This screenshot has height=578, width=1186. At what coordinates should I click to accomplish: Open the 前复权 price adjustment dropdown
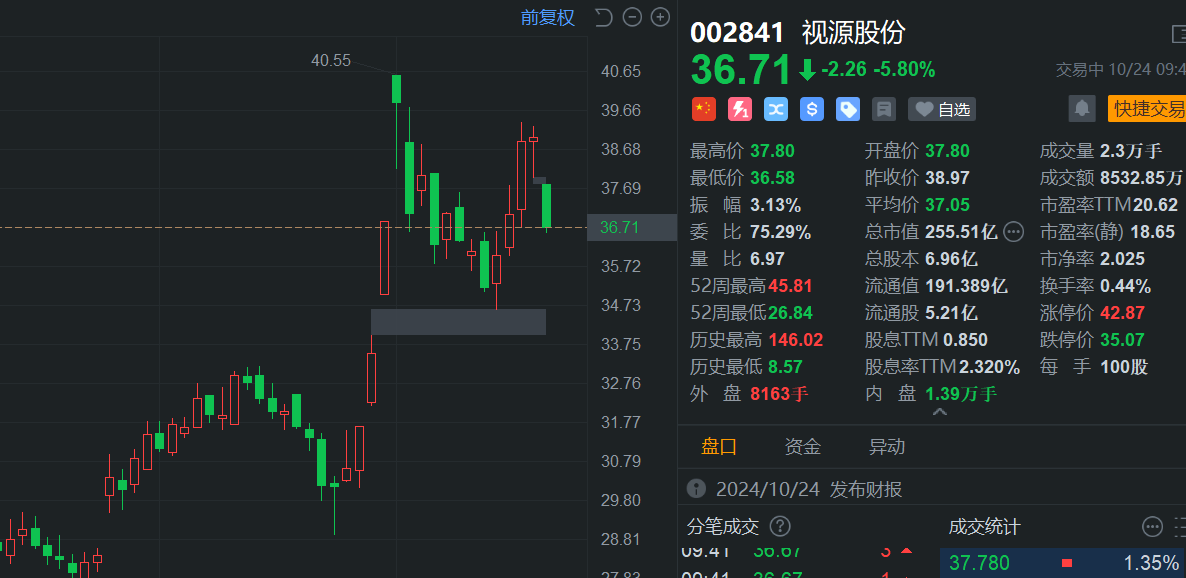[547, 17]
